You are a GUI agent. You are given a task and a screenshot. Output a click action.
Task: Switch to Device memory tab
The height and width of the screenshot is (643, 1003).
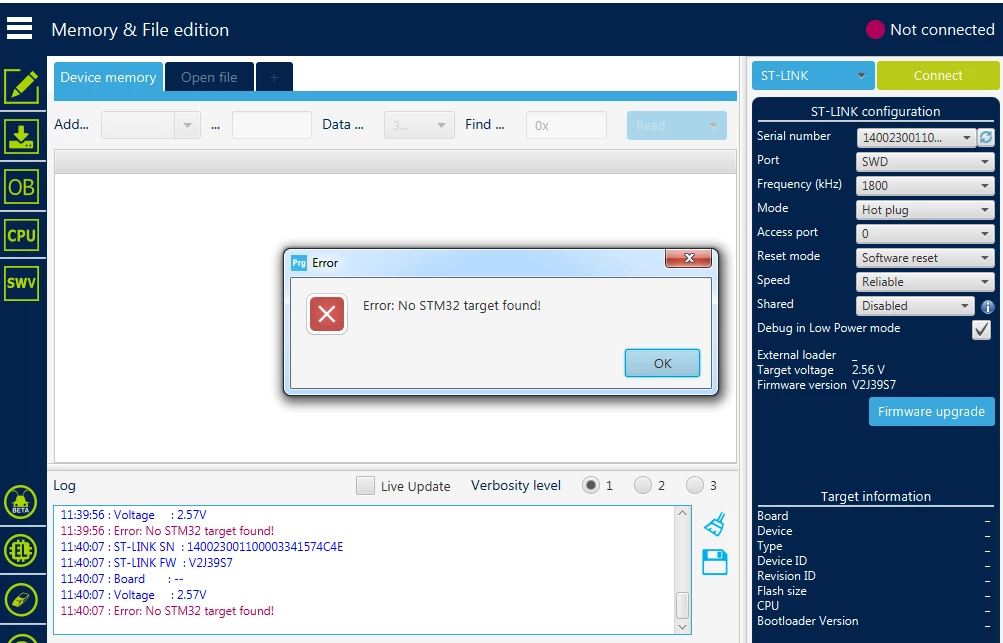click(x=108, y=77)
